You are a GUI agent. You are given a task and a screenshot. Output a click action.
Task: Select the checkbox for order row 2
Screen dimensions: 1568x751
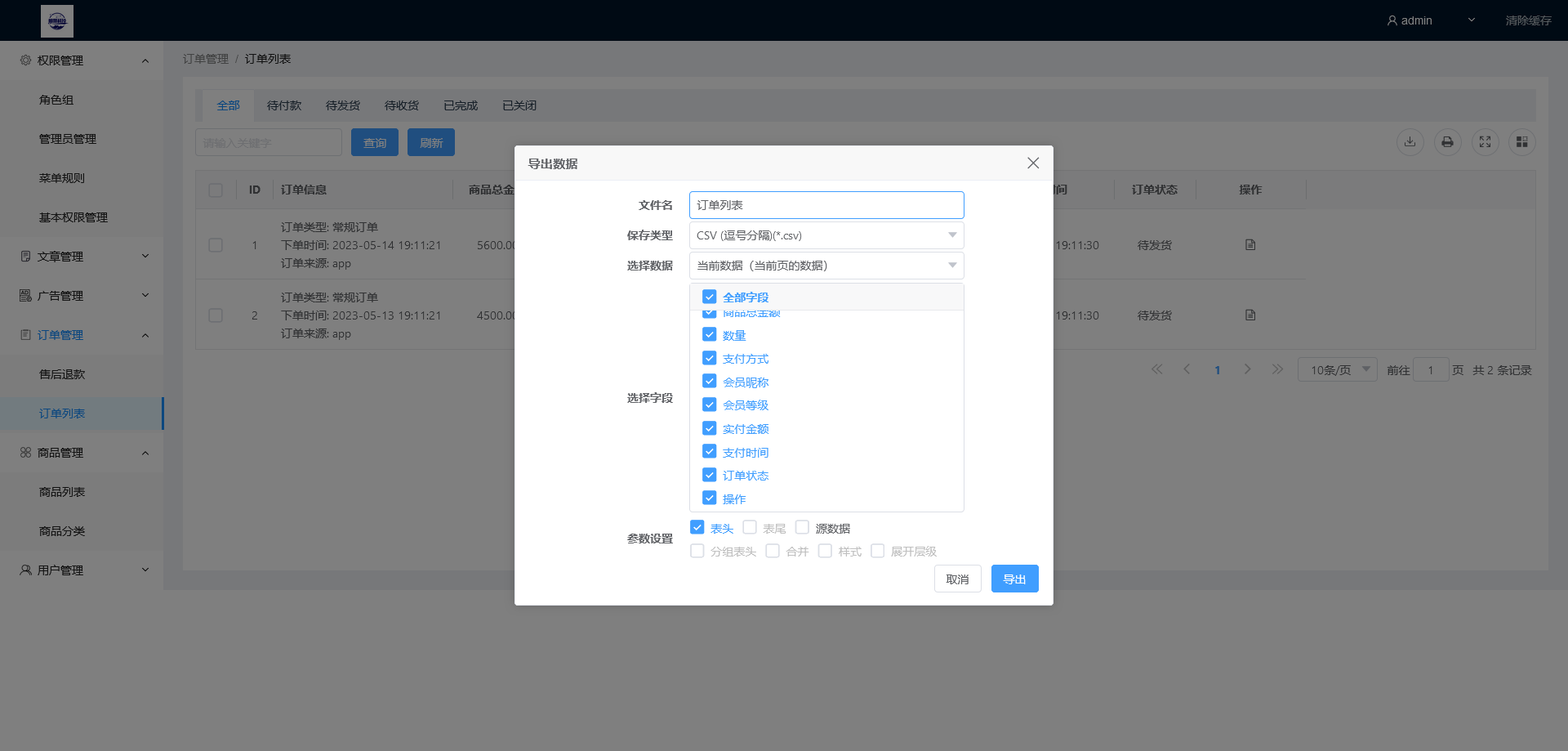pyautogui.click(x=216, y=315)
